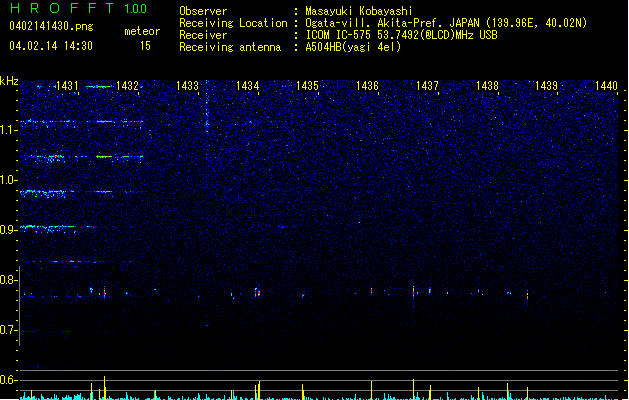Click the 1439 time axis label
The image size is (629, 400).
[x=546, y=86]
